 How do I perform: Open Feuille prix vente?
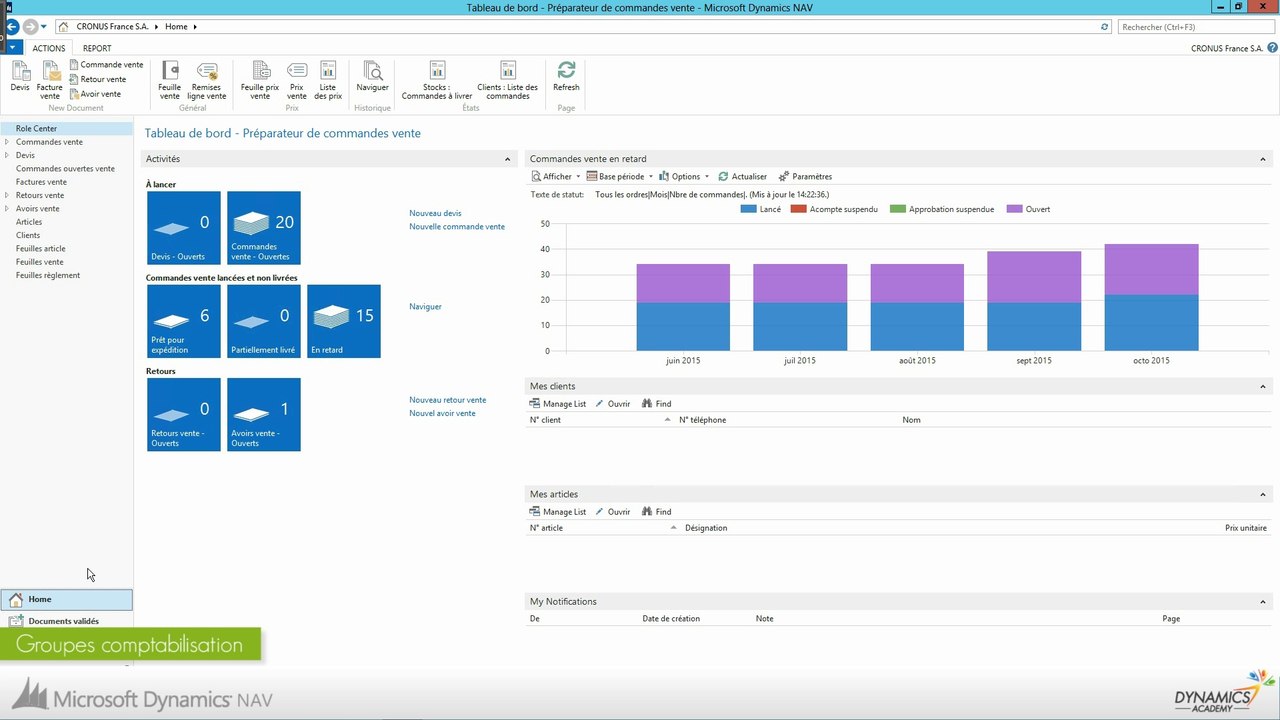point(260,80)
